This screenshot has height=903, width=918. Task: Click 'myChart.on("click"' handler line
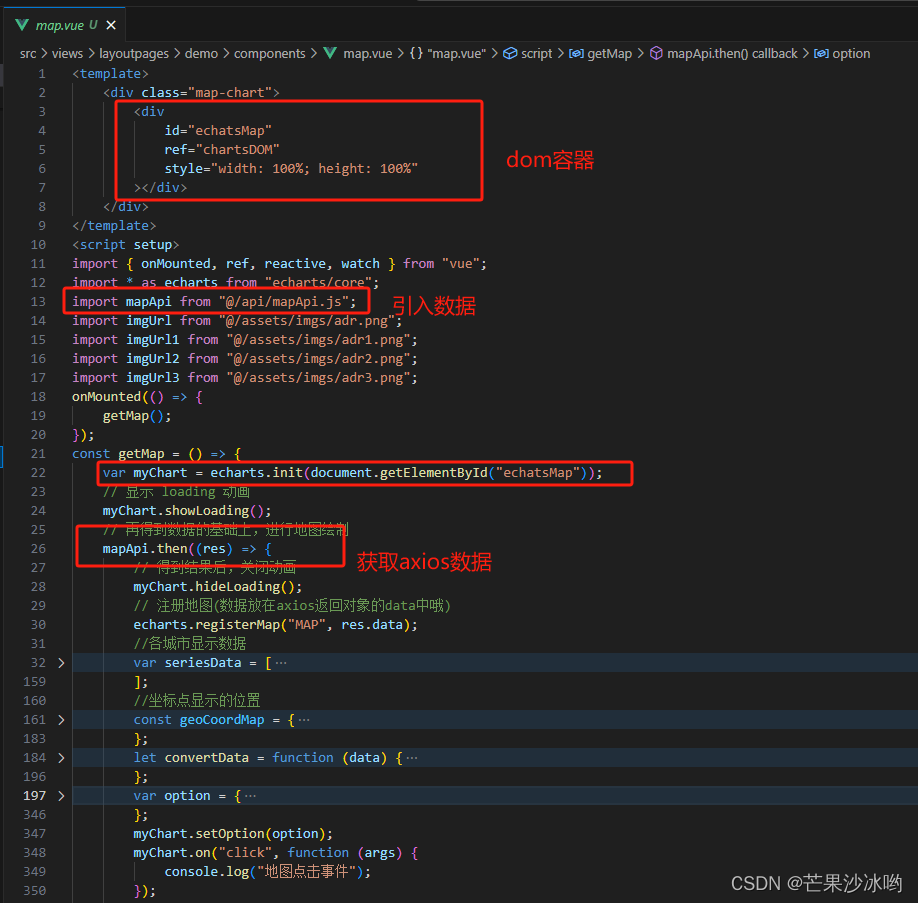[x=276, y=853]
